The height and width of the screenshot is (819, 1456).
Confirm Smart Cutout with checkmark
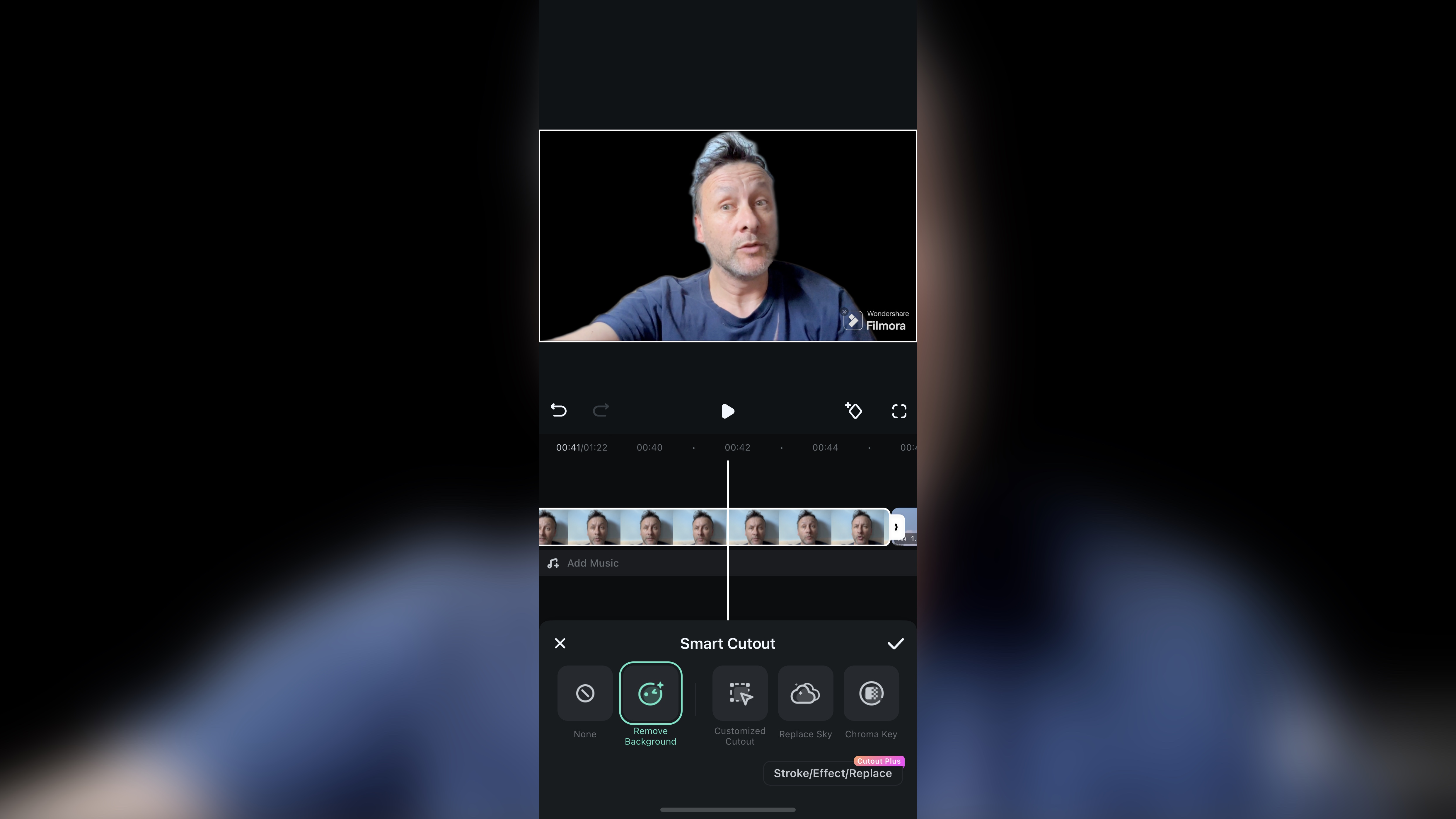895,643
